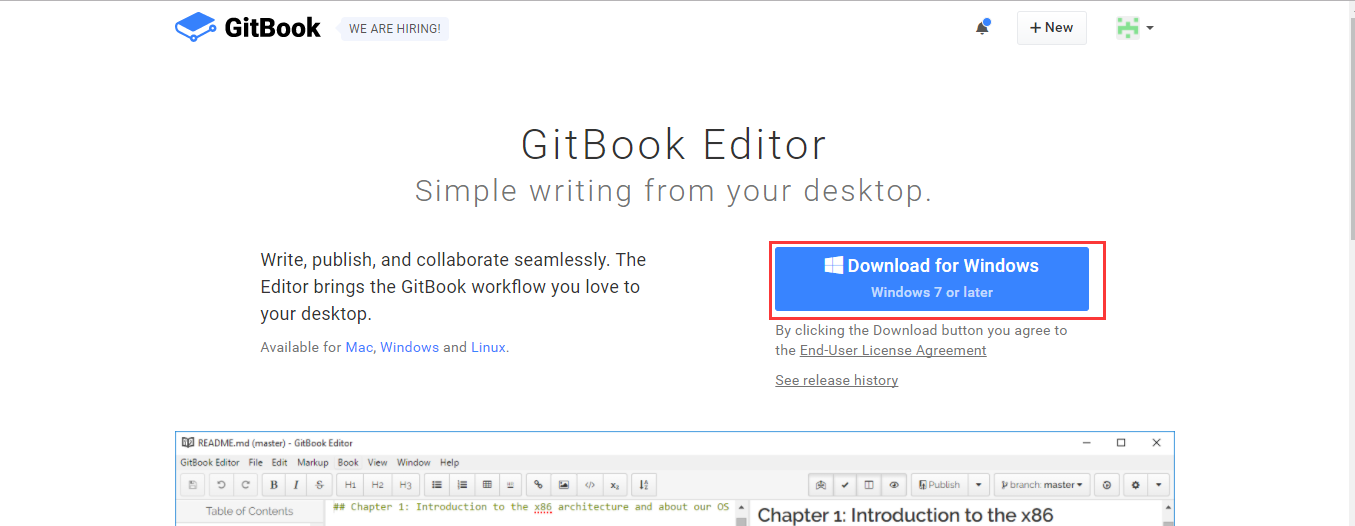Image resolution: width=1355 pixels, height=526 pixels.
Task: Click the Download for Windows button
Action: click(931, 279)
